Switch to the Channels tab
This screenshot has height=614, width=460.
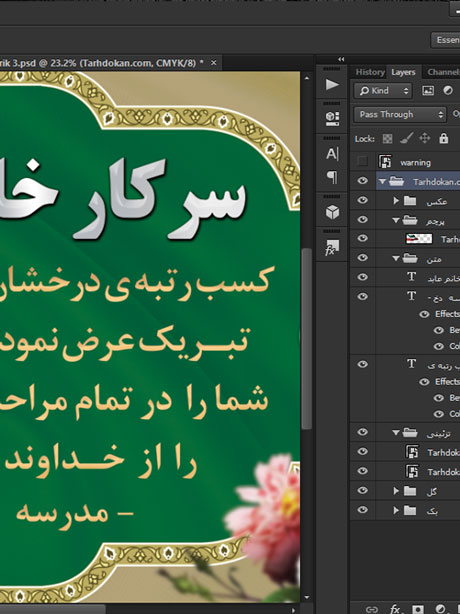coord(443,72)
